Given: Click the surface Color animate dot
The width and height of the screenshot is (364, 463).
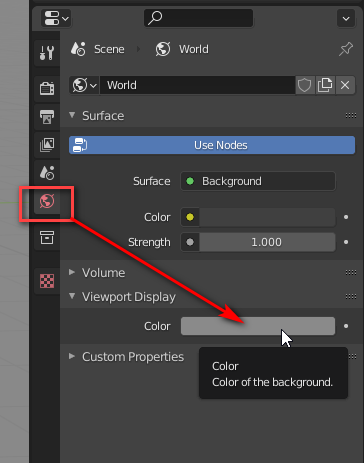Looking at the screenshot, I should pyautogui.click(x=346, y=217).
